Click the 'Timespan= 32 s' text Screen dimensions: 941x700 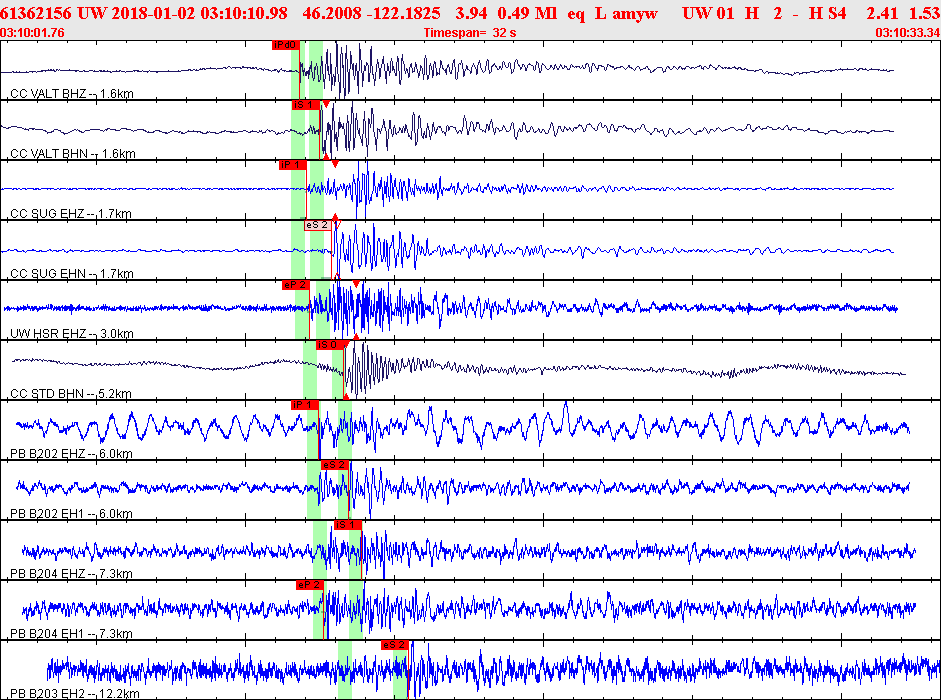coord(470,32)
